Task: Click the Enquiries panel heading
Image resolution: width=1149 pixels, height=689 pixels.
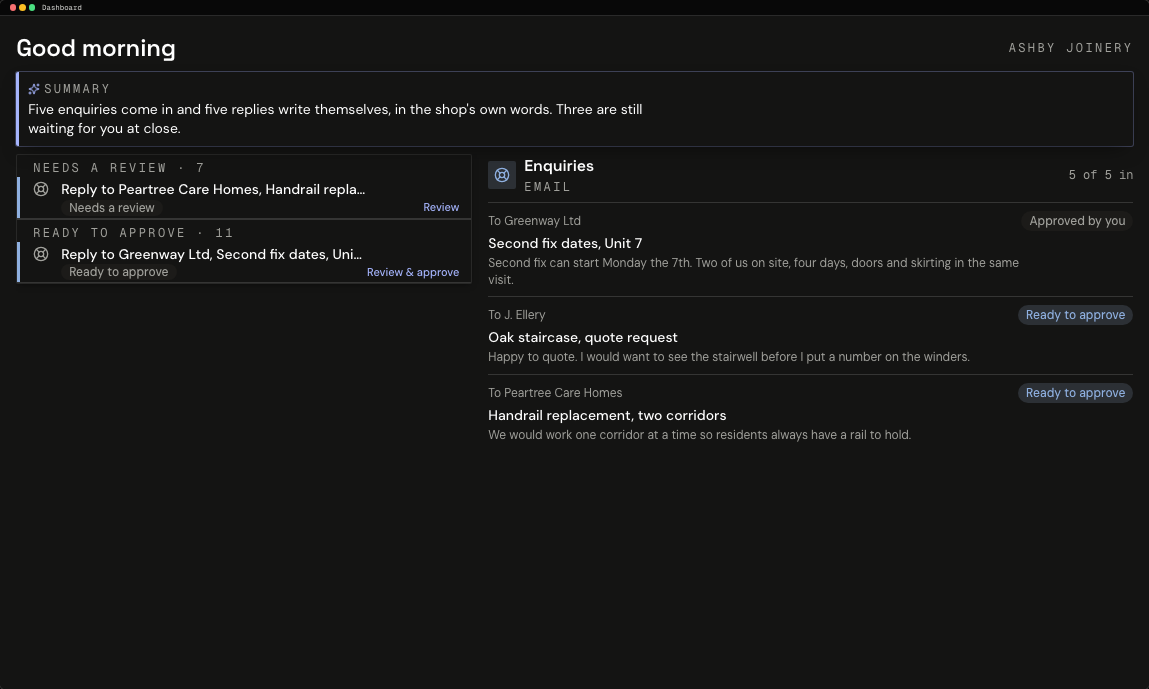Action: coord(558,166)
